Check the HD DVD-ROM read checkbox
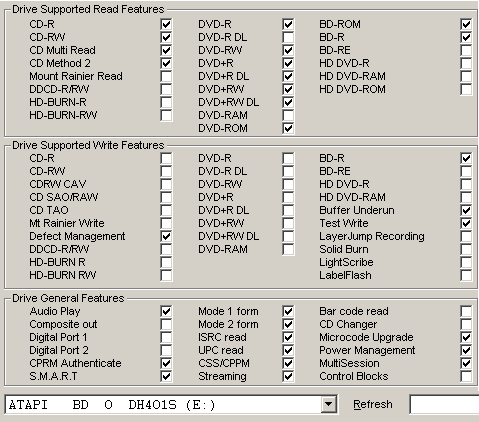The width and height of the screenshot is (479, 422). pos(466,89)
